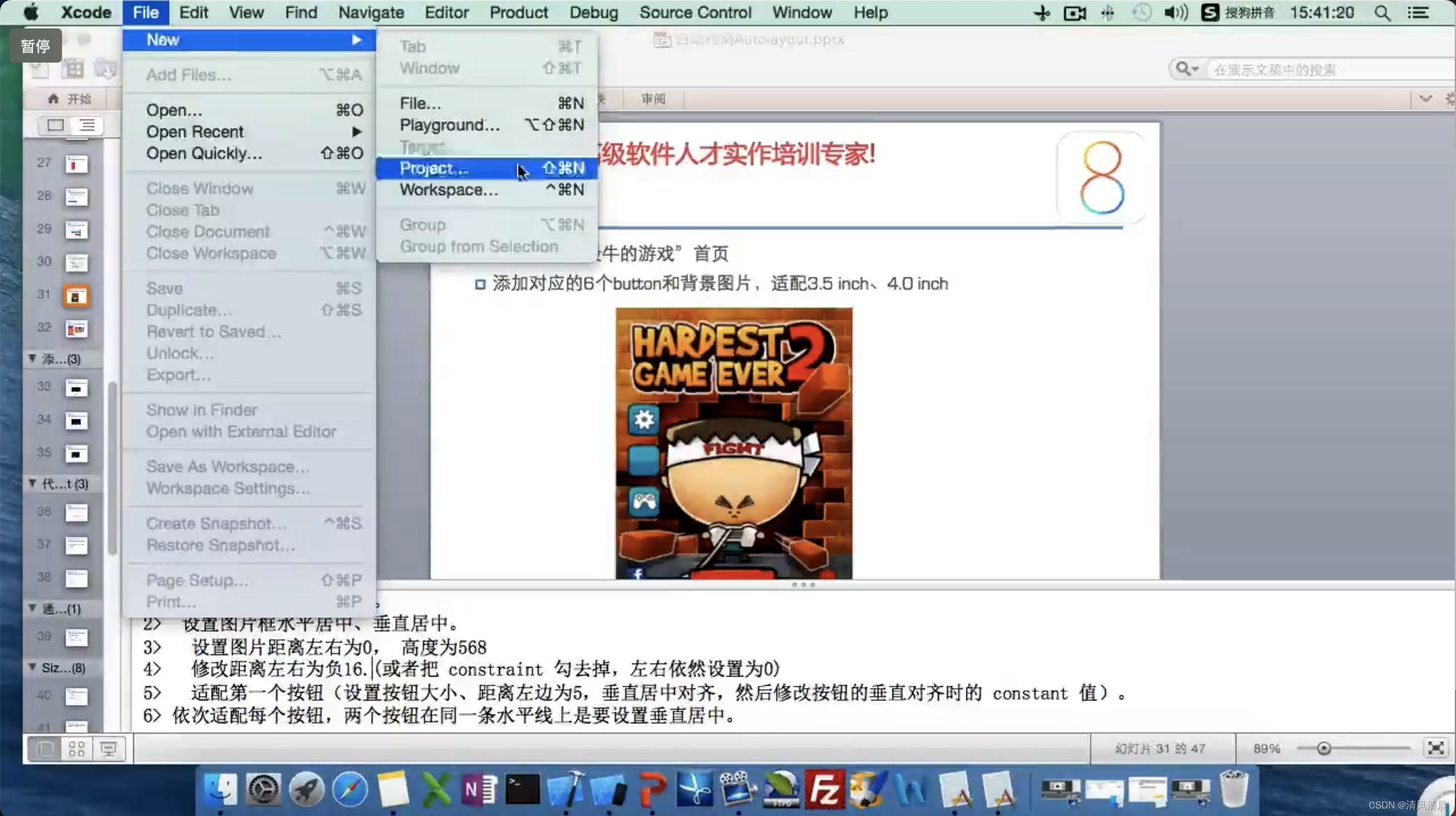Screen dimensions: 1456x816
Task: Click the presentation search field
Action: tap(1332, 69)
